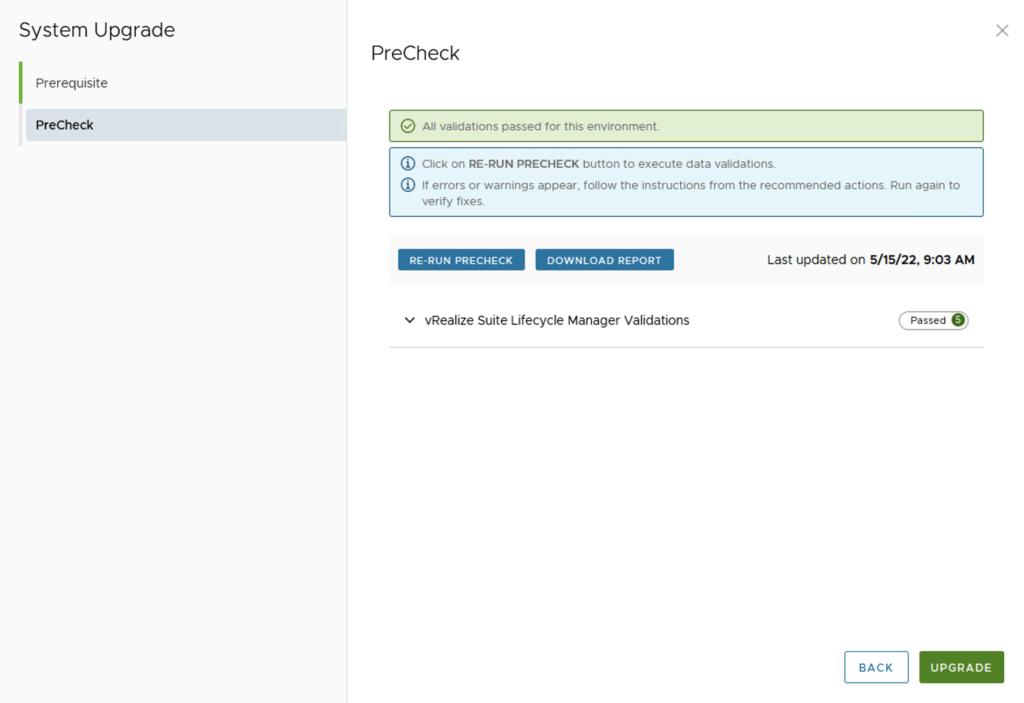Click the PreCheck page heading

click(x=415, y=53)
